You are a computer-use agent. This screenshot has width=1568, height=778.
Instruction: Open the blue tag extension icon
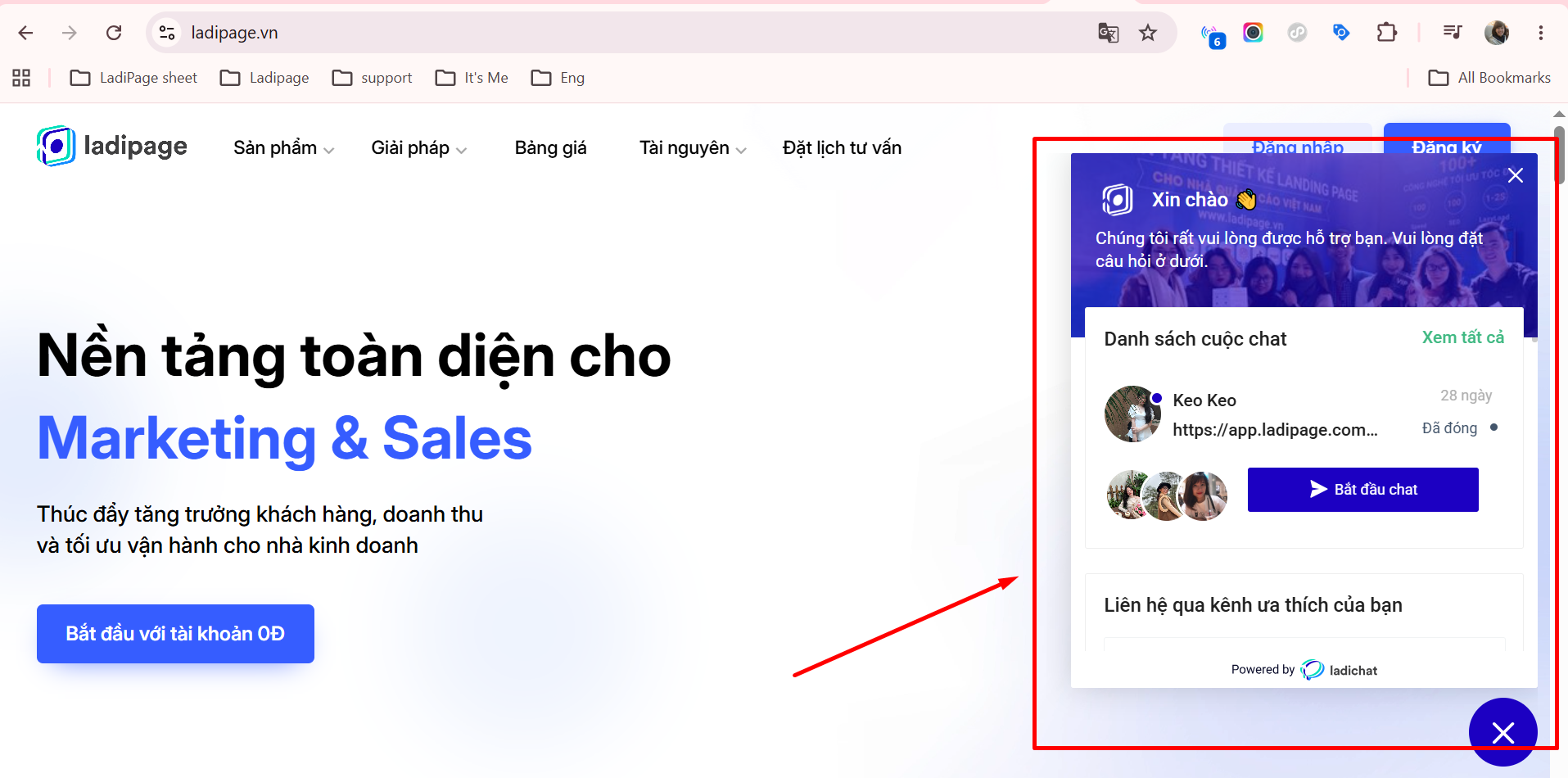click(1341, 33)
